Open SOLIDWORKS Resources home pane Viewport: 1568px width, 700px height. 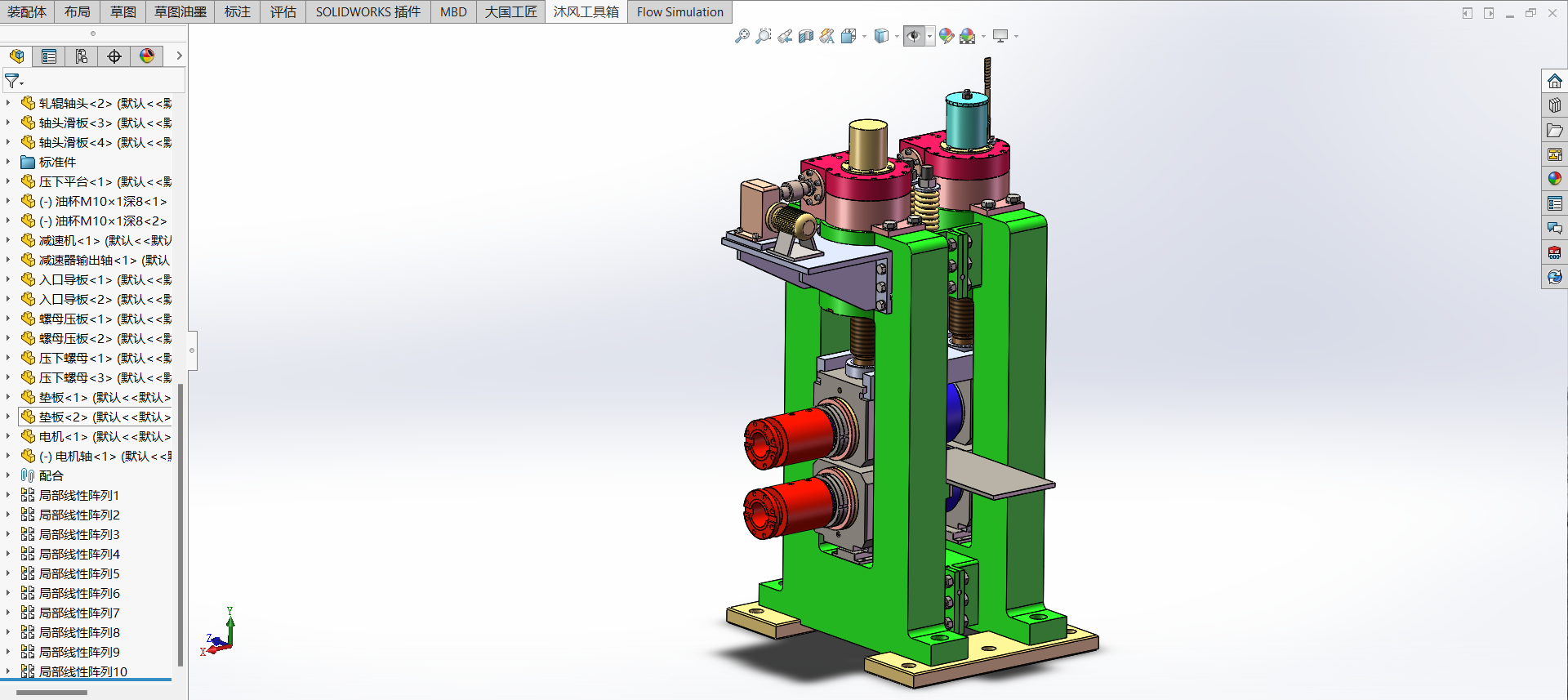tap(1554, 81)
